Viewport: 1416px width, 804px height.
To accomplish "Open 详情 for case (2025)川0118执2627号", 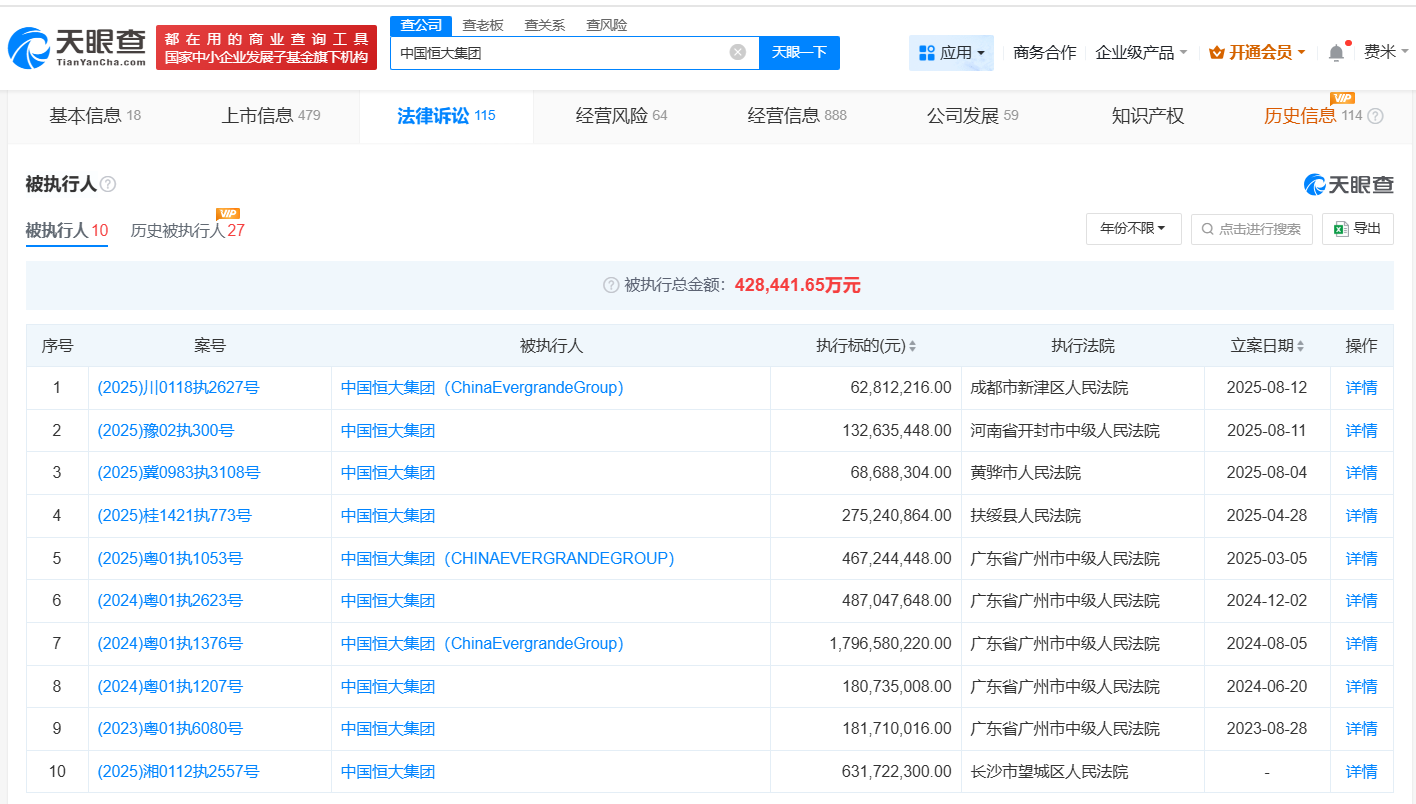I will click(1361, 387).
